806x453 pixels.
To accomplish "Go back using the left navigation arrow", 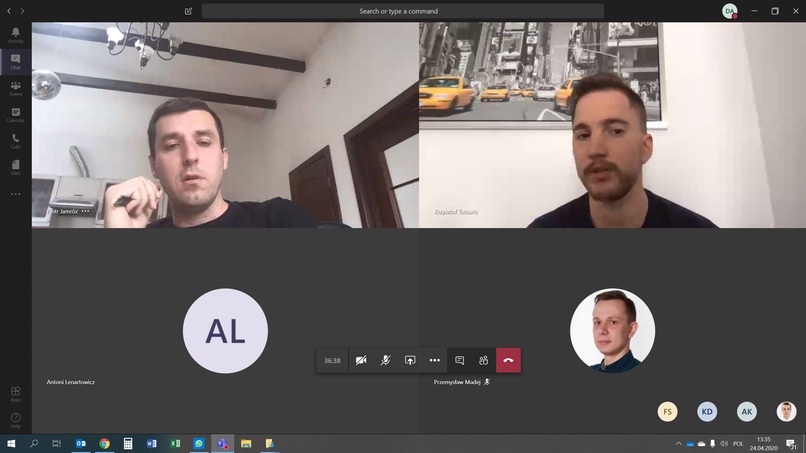I will pos(9,11).
